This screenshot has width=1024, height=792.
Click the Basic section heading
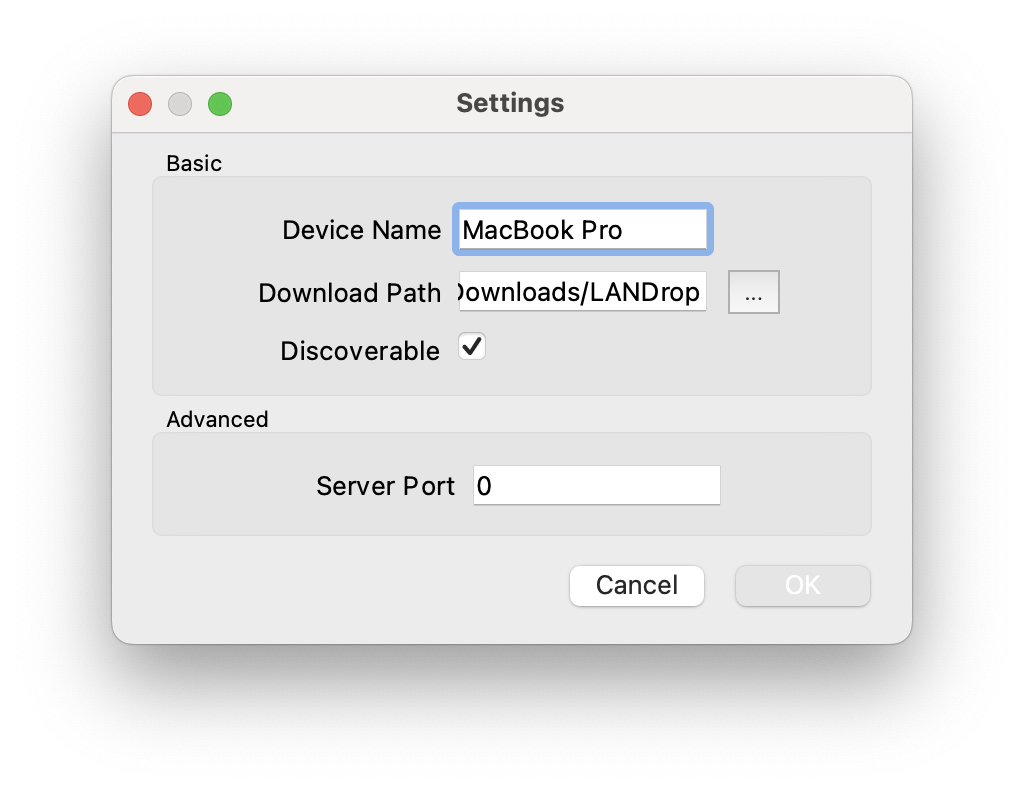[194, 163]
